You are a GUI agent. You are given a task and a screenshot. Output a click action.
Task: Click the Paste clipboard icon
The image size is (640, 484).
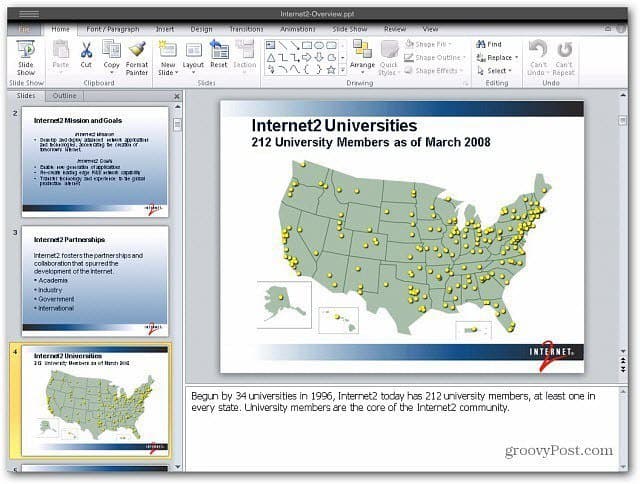pyautogui.click(x=60, y=49)
